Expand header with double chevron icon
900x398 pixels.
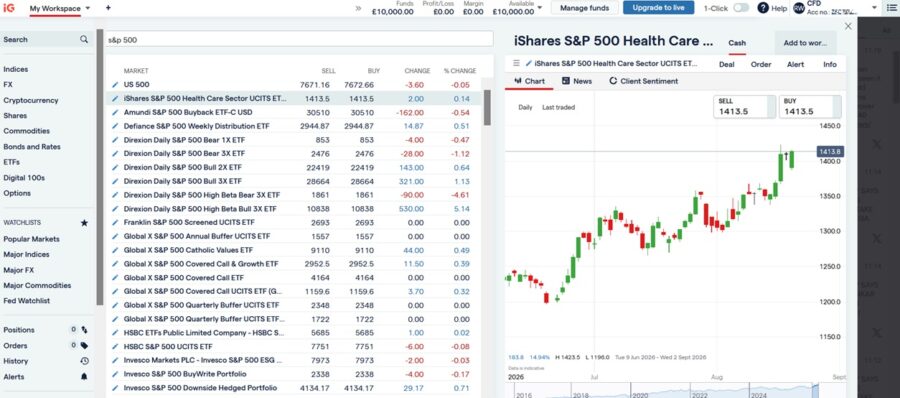[x=359, y=8]
